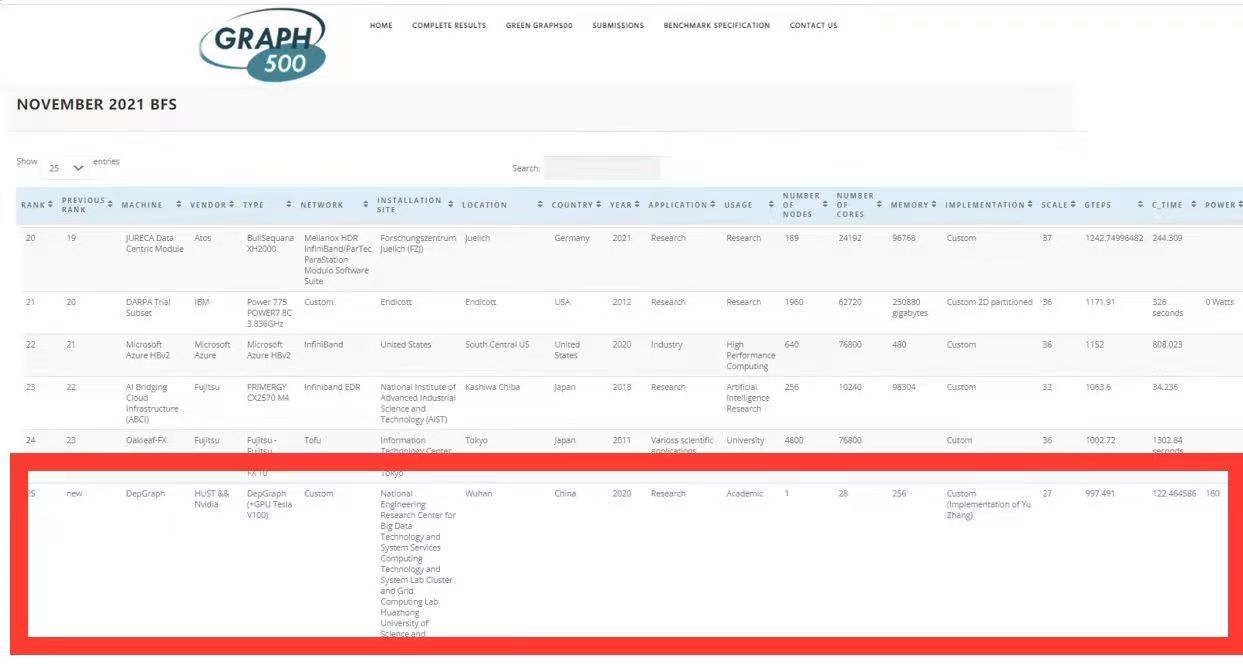Focus the table Search input field

(x=602, y=168)
